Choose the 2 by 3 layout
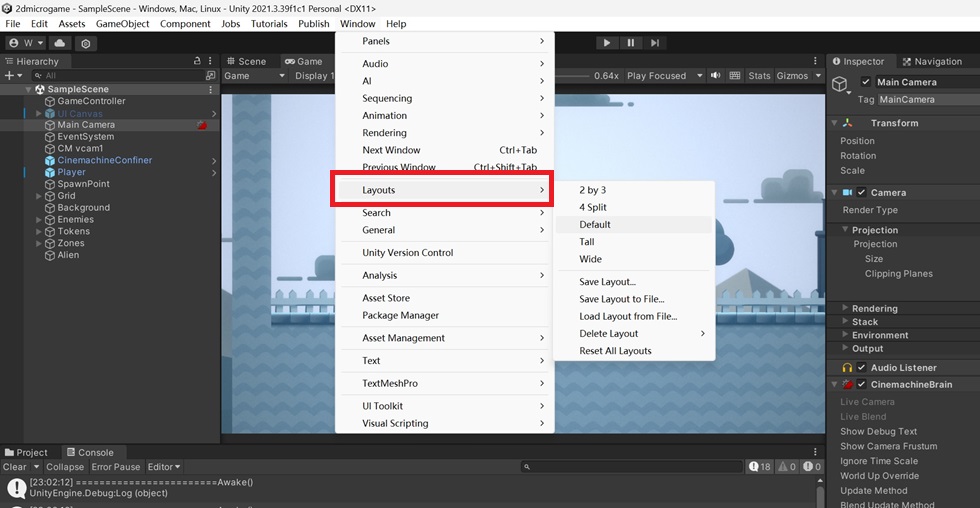The image size is (980, 508). (x=634, y=190)
